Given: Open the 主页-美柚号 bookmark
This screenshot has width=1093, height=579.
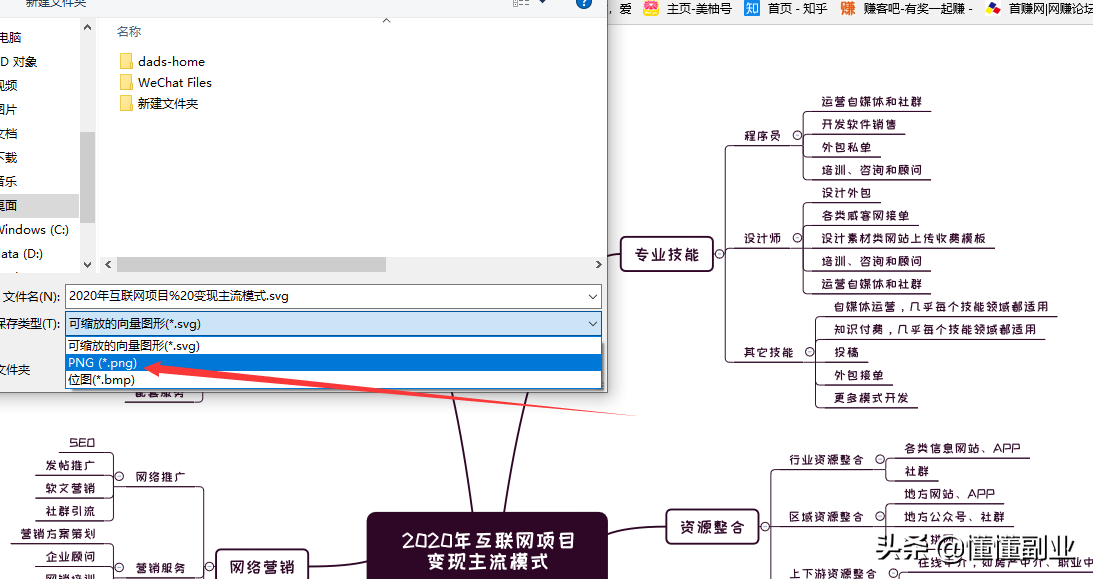Looking at the screenshot, I should pos(688,9).
